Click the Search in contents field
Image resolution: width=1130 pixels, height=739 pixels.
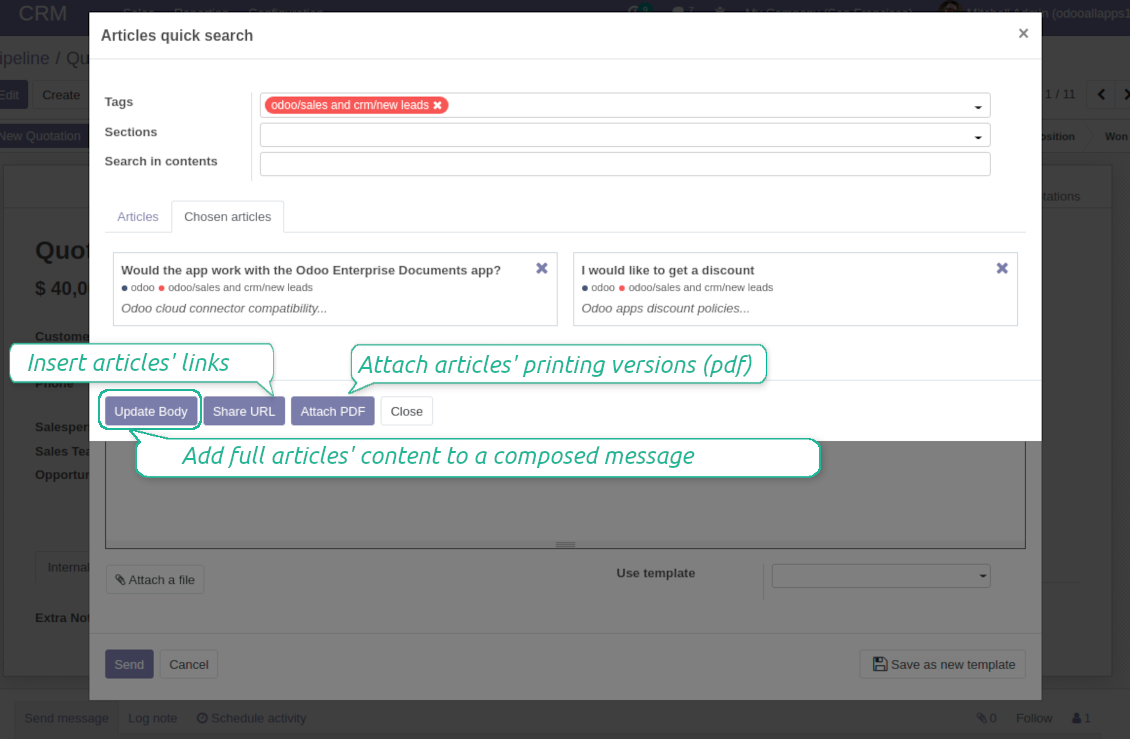625,164
